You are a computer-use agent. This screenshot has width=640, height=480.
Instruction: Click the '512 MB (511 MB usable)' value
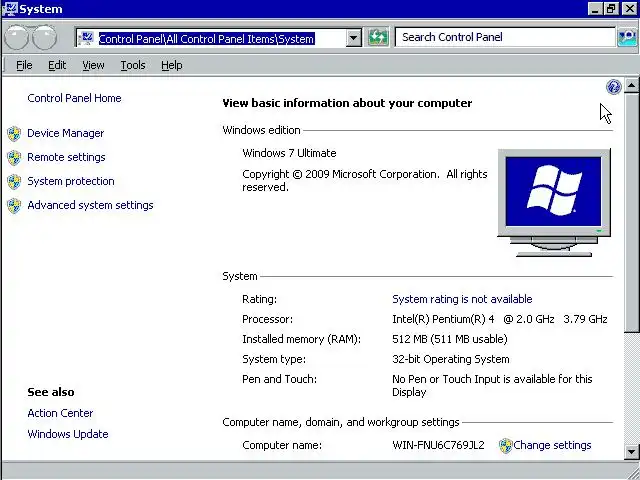pyautogui.click(x=450, y=339)
